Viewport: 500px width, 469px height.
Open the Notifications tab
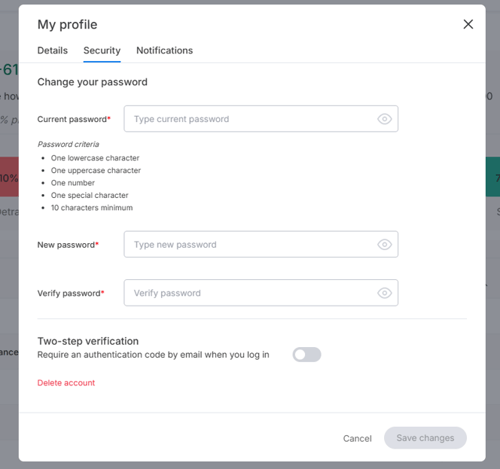[x=164, y=50]
